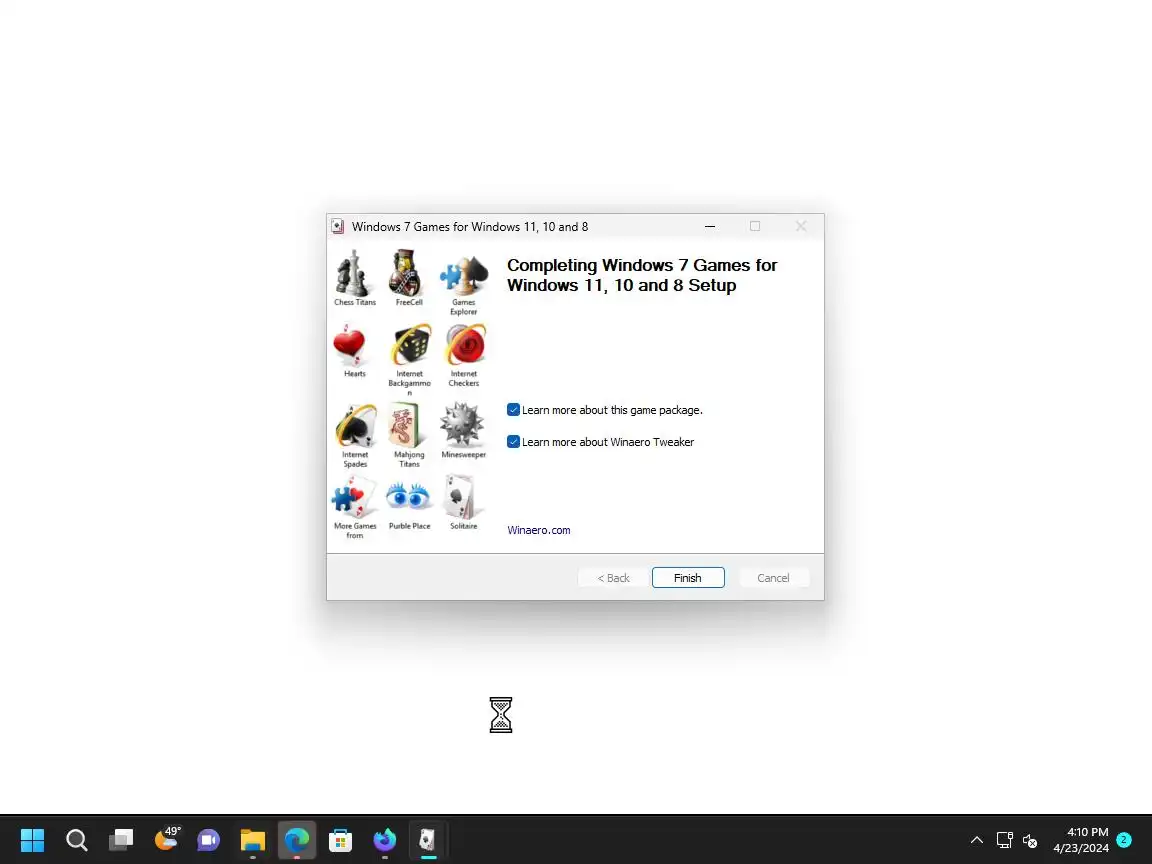The width and height of the screenshot is (1152, 864).
Task: Open Task View on the taskbar
Action: click(120, 839)
